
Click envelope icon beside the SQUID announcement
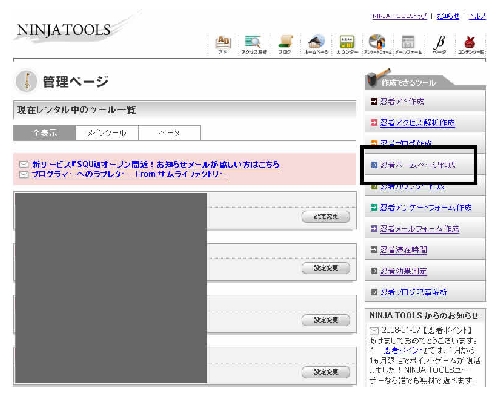coord(23,164)
